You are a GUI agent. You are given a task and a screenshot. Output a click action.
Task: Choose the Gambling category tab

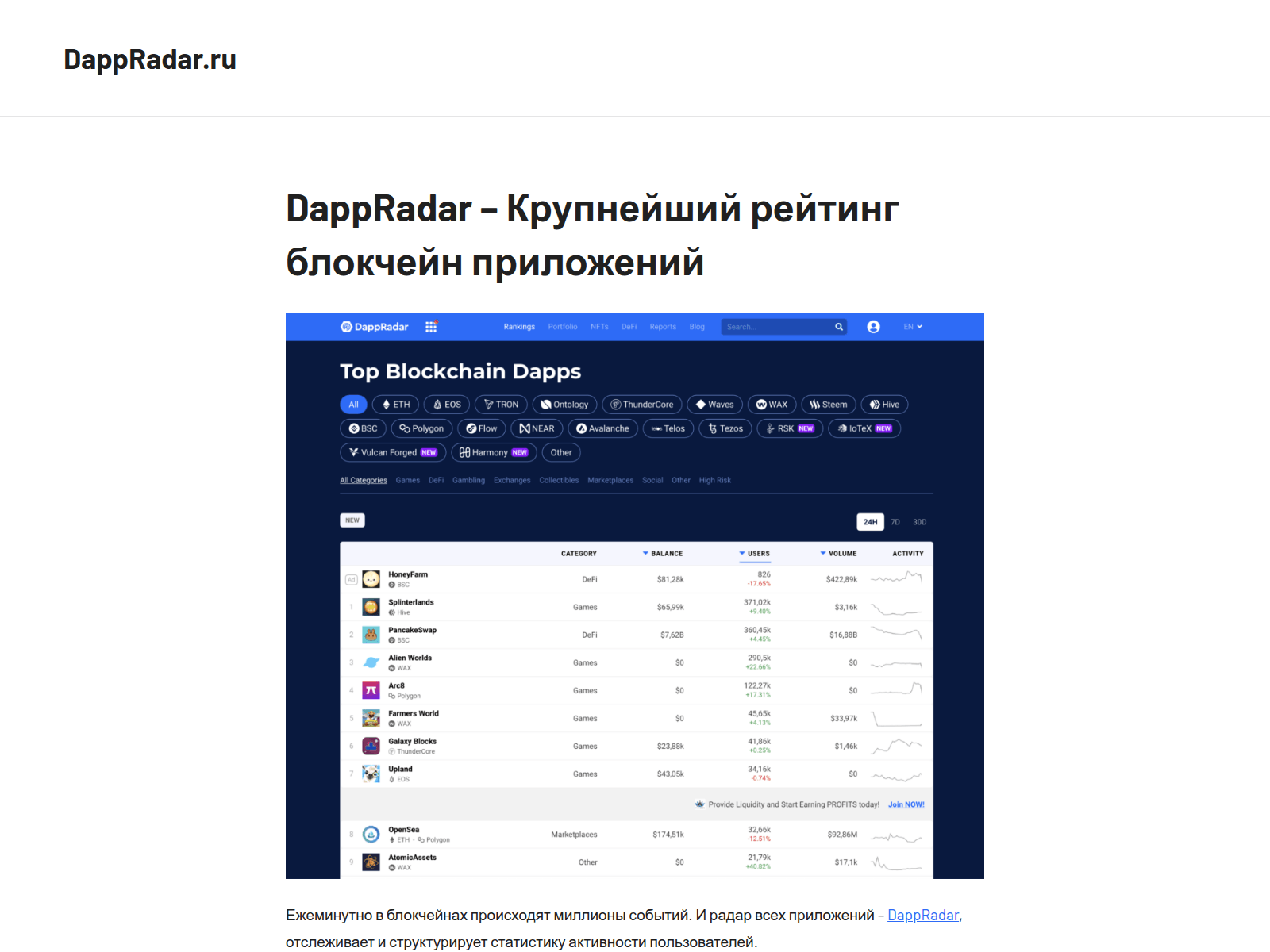pos(468,480)
